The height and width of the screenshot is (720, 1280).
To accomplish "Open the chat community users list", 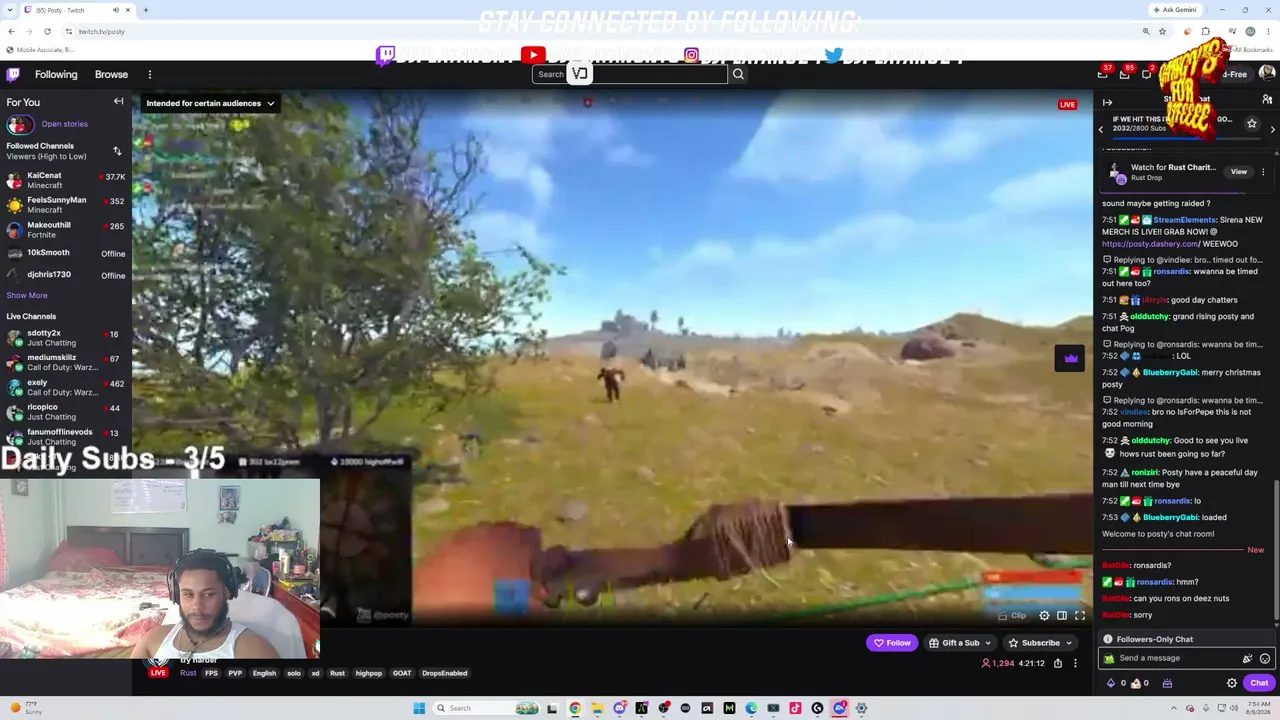I will (1267, 101).
